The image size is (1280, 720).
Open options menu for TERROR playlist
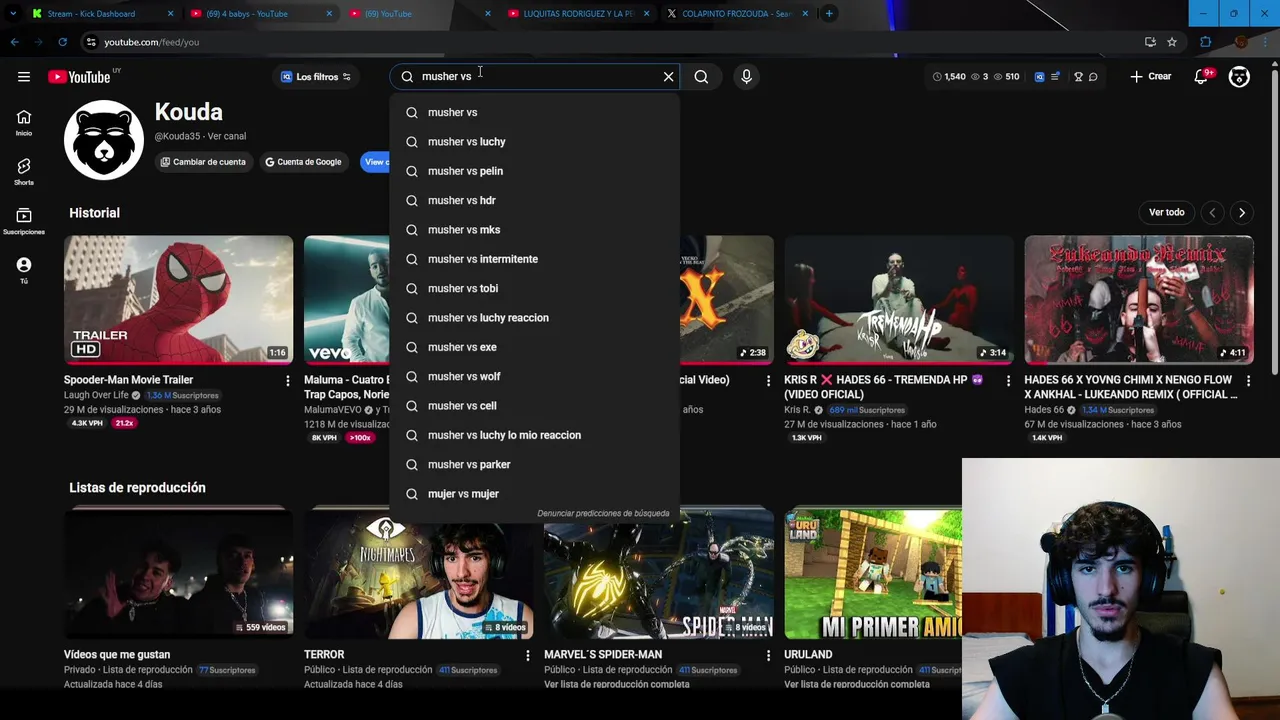528,656
